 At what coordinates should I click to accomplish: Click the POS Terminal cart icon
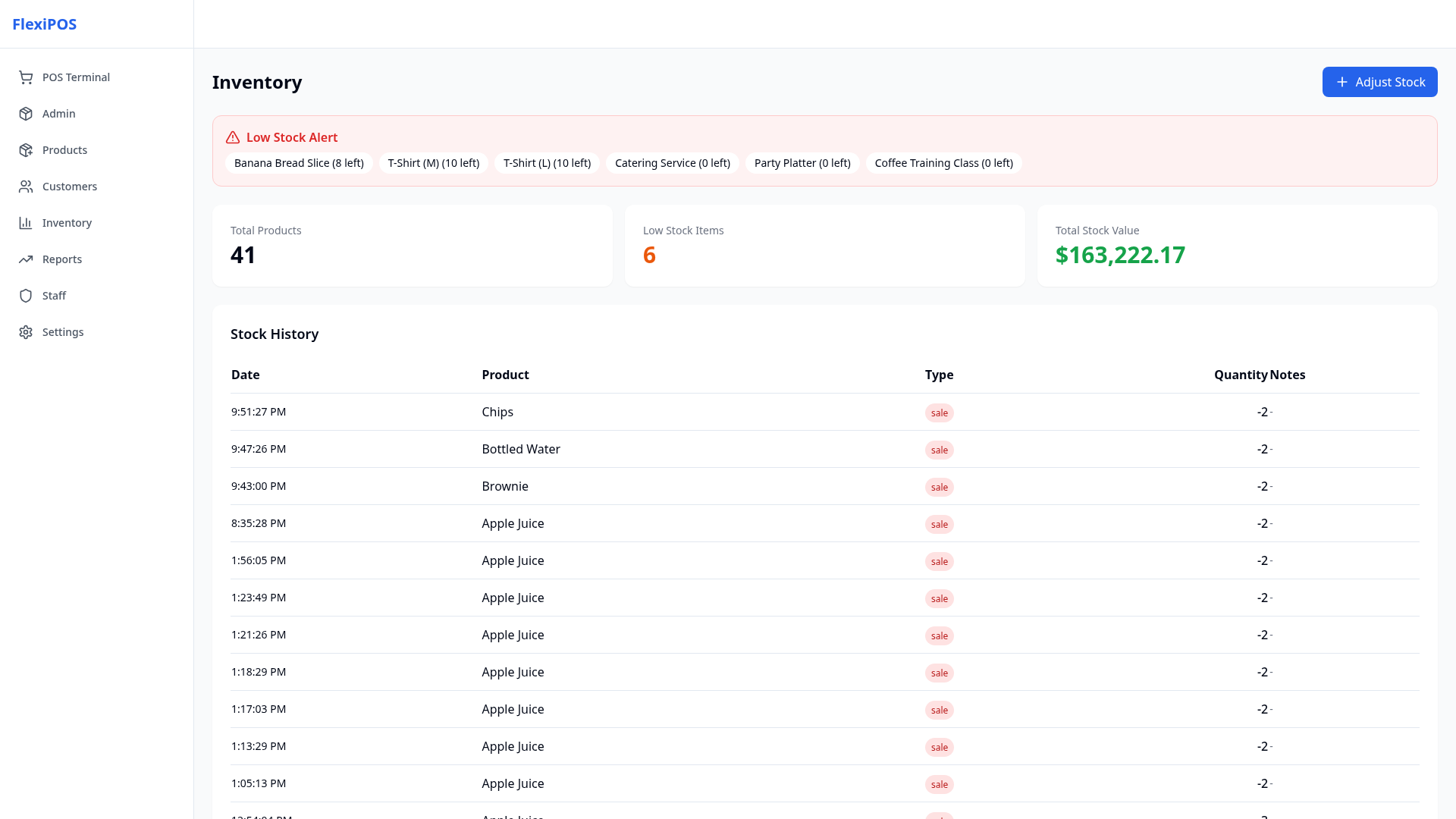pyautogui.click(x=26, y=77)
